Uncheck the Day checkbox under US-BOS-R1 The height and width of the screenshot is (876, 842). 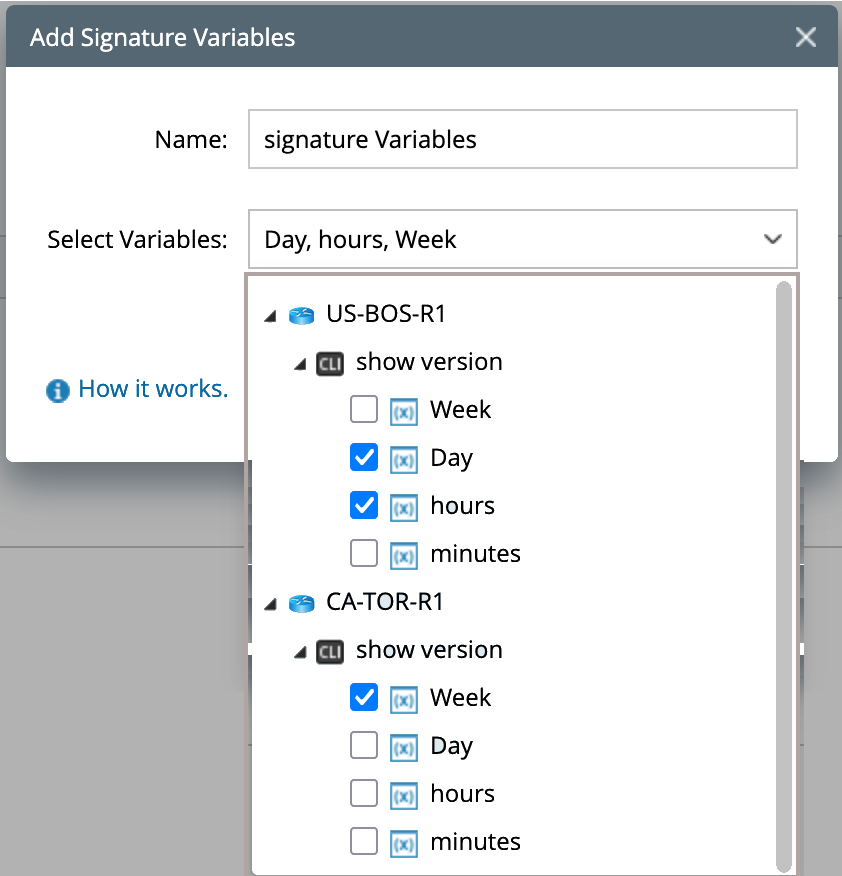coord(364,458)
